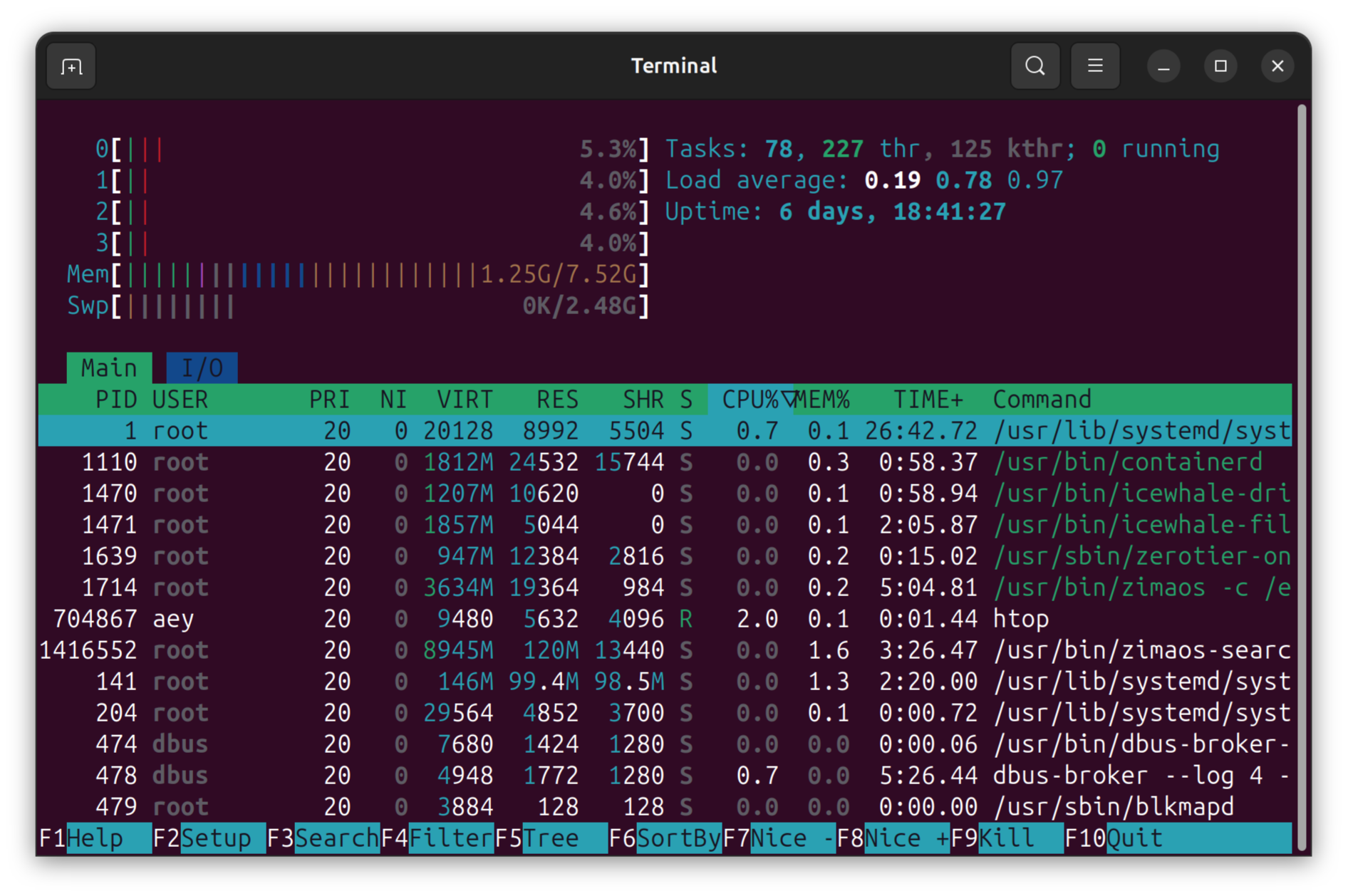Select the dbus-broker --log 4 row

[665, 776]
